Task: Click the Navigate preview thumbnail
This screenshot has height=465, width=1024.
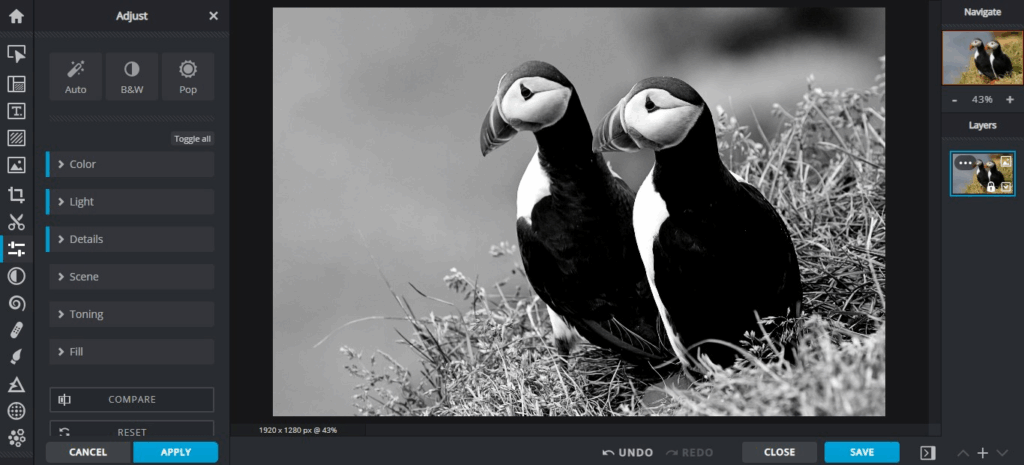Action: (982, 58)
